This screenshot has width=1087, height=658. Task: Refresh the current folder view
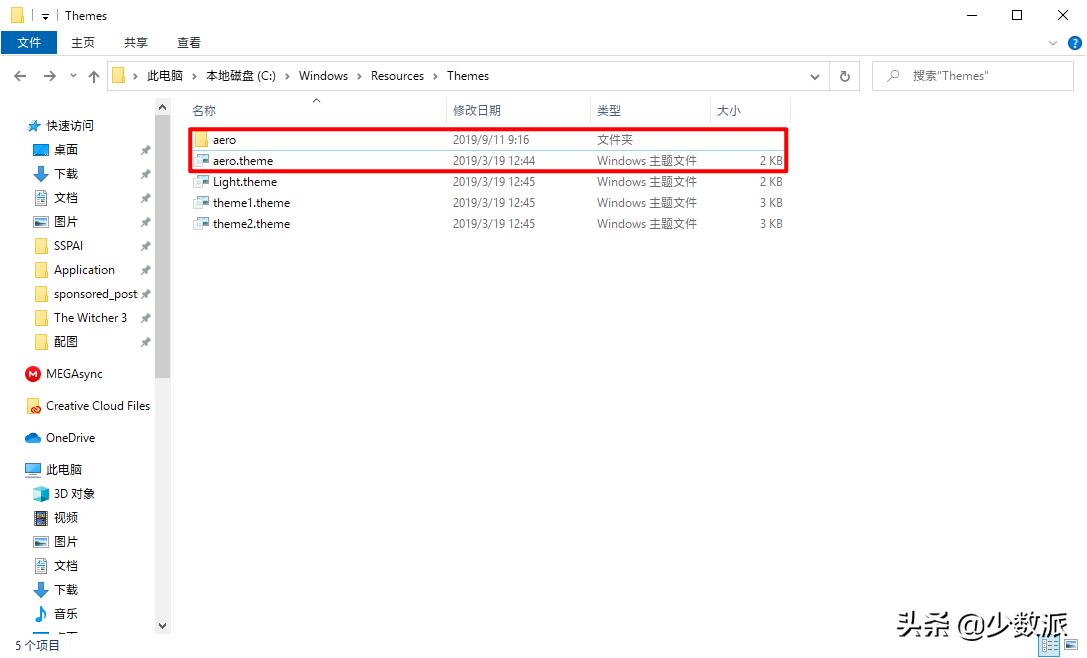pos(844,75)
